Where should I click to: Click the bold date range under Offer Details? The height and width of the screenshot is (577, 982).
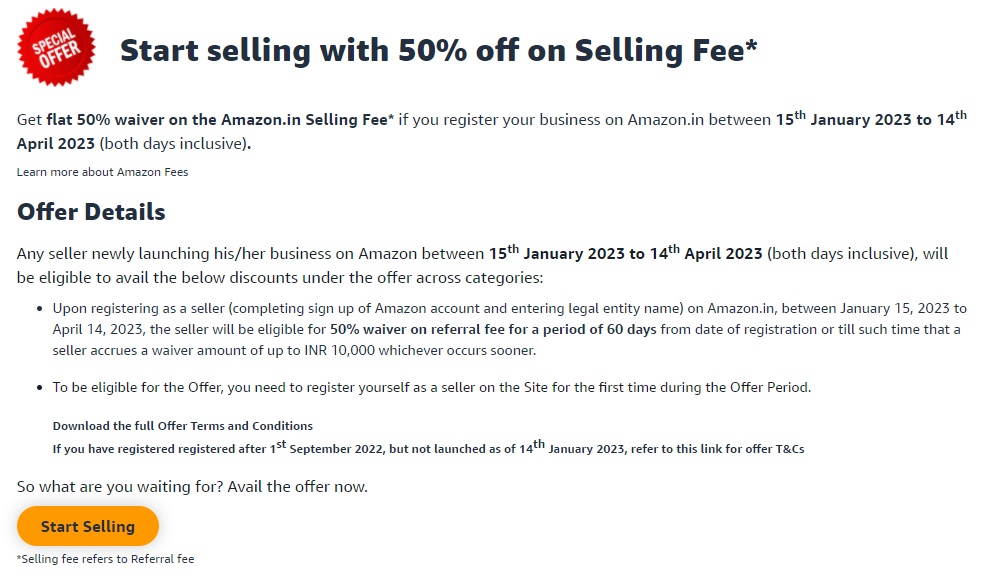click(x=625, y=254)
